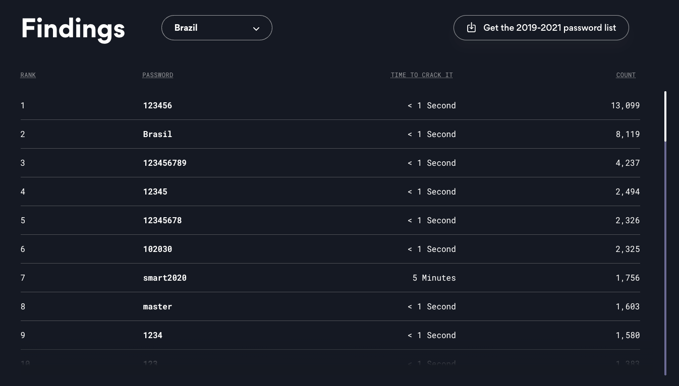
Task: Open the Brazil country dropdown
Action: pos(217,28)
